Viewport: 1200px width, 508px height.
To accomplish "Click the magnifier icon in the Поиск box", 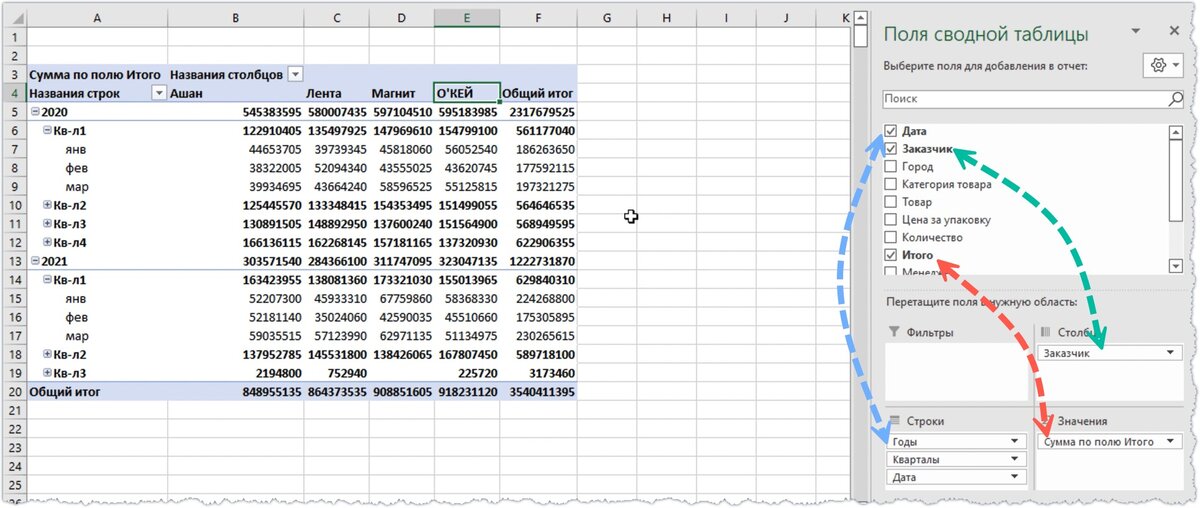I will tap(1177, 99).
